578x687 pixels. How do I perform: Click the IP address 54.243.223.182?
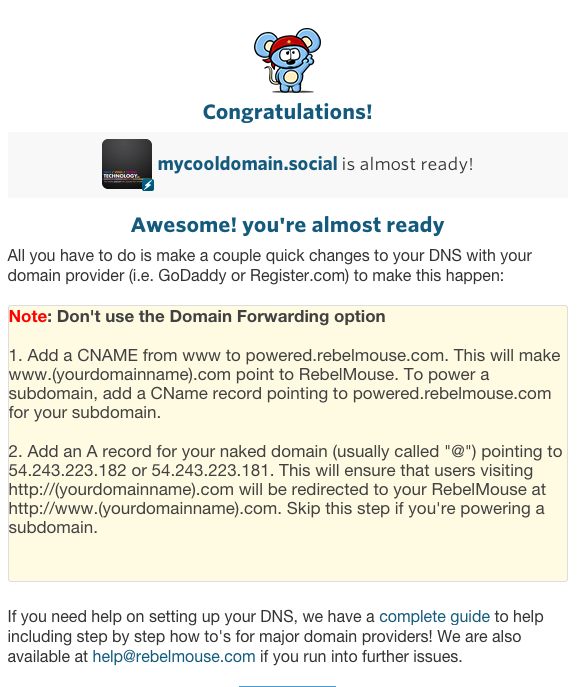point(67,470)
